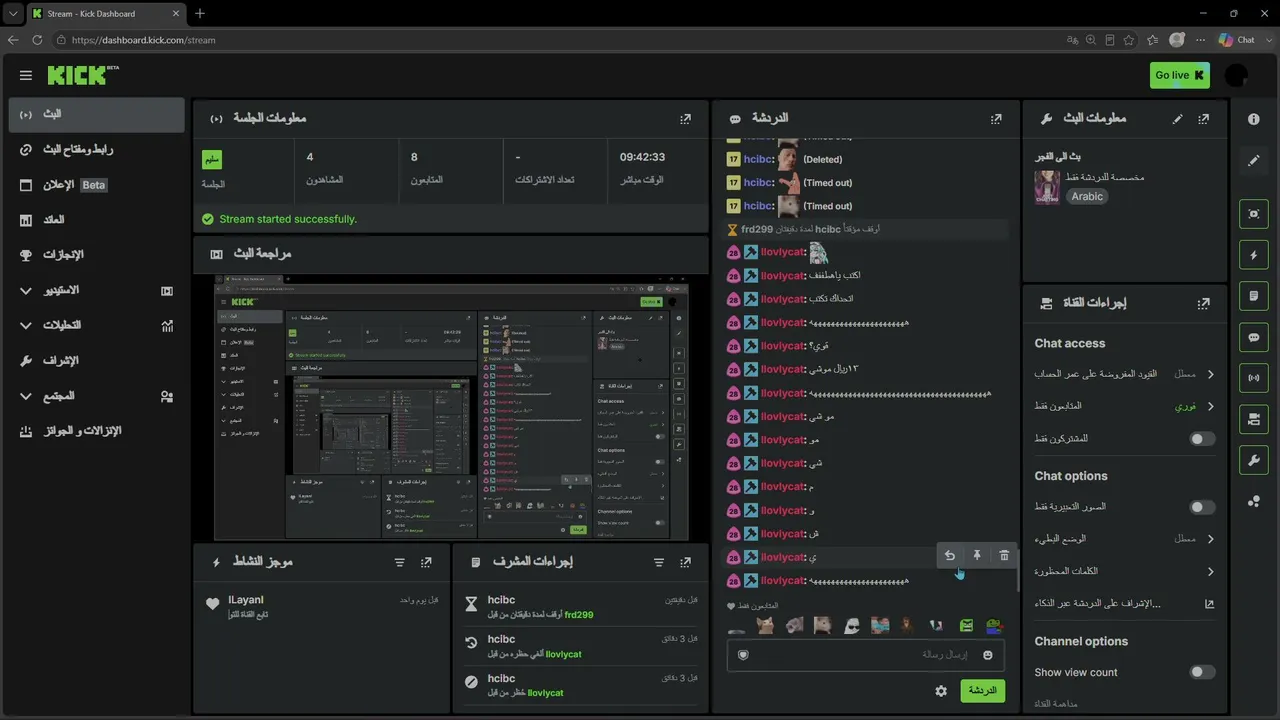The width and height of the screenshot is (1280, 720).
Task: Reply to the hovered llovlycat message
Action: click(x=950, y=556)
